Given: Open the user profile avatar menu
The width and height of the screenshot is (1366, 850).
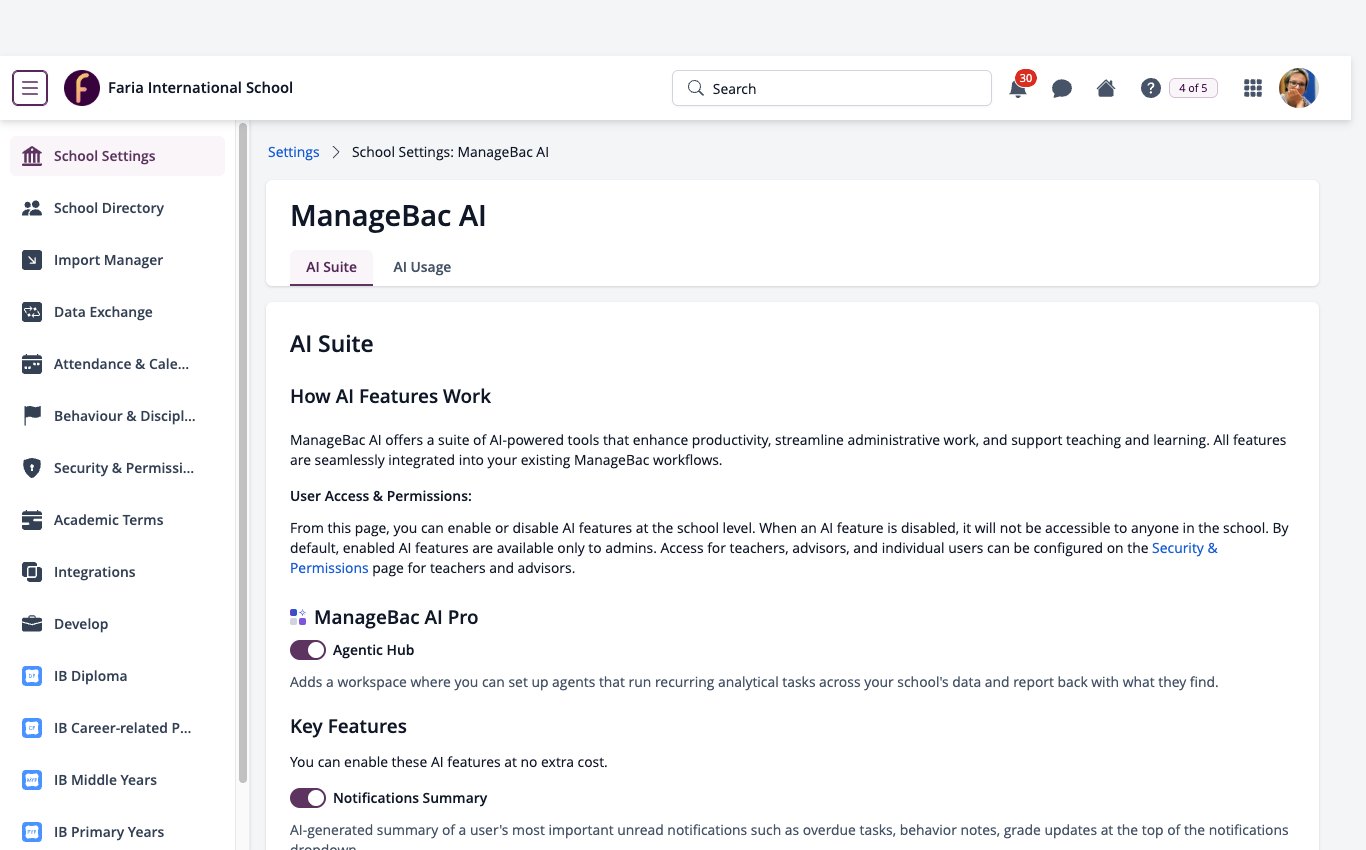Looking at the screenshot, I should tap(1299, 88).
